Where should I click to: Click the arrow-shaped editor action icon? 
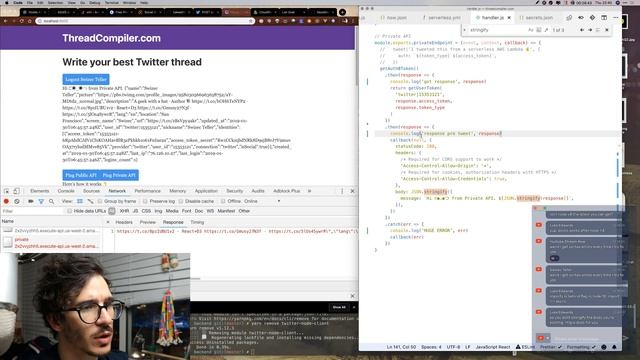coord(581,18)
